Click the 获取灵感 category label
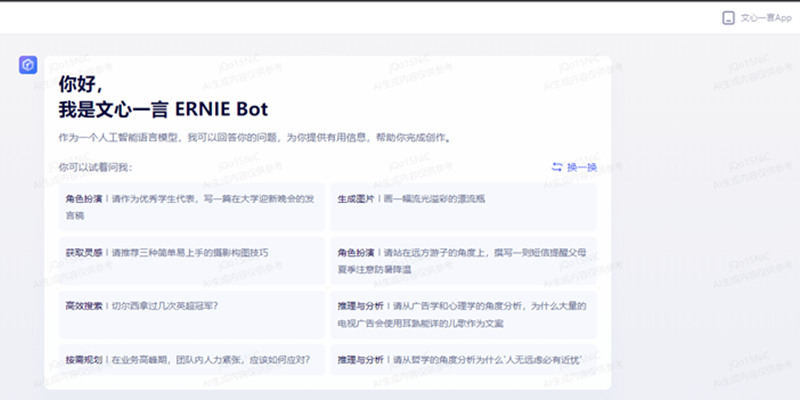The width and height of the screenshot is (800, 400). (84, 253)
